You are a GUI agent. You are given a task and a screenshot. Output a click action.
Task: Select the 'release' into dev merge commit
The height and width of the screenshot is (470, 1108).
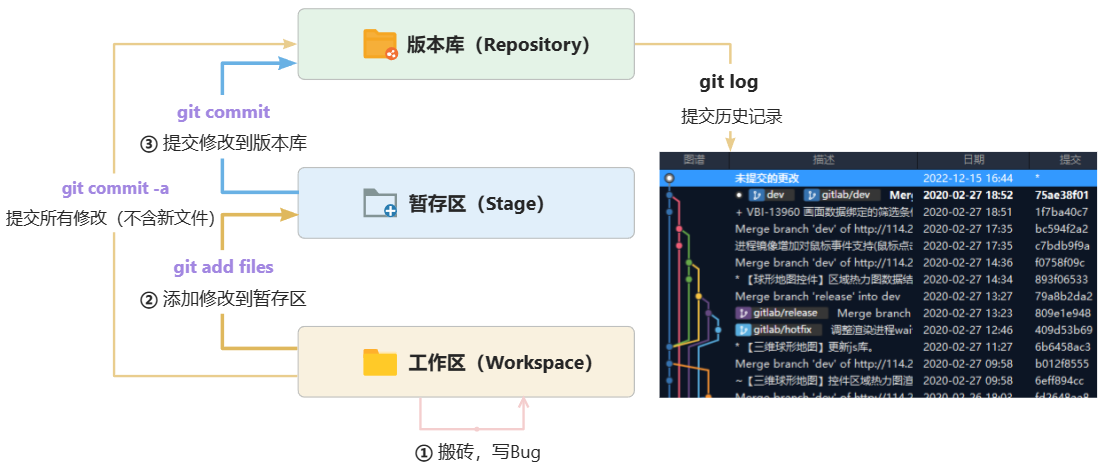[880, 296]
